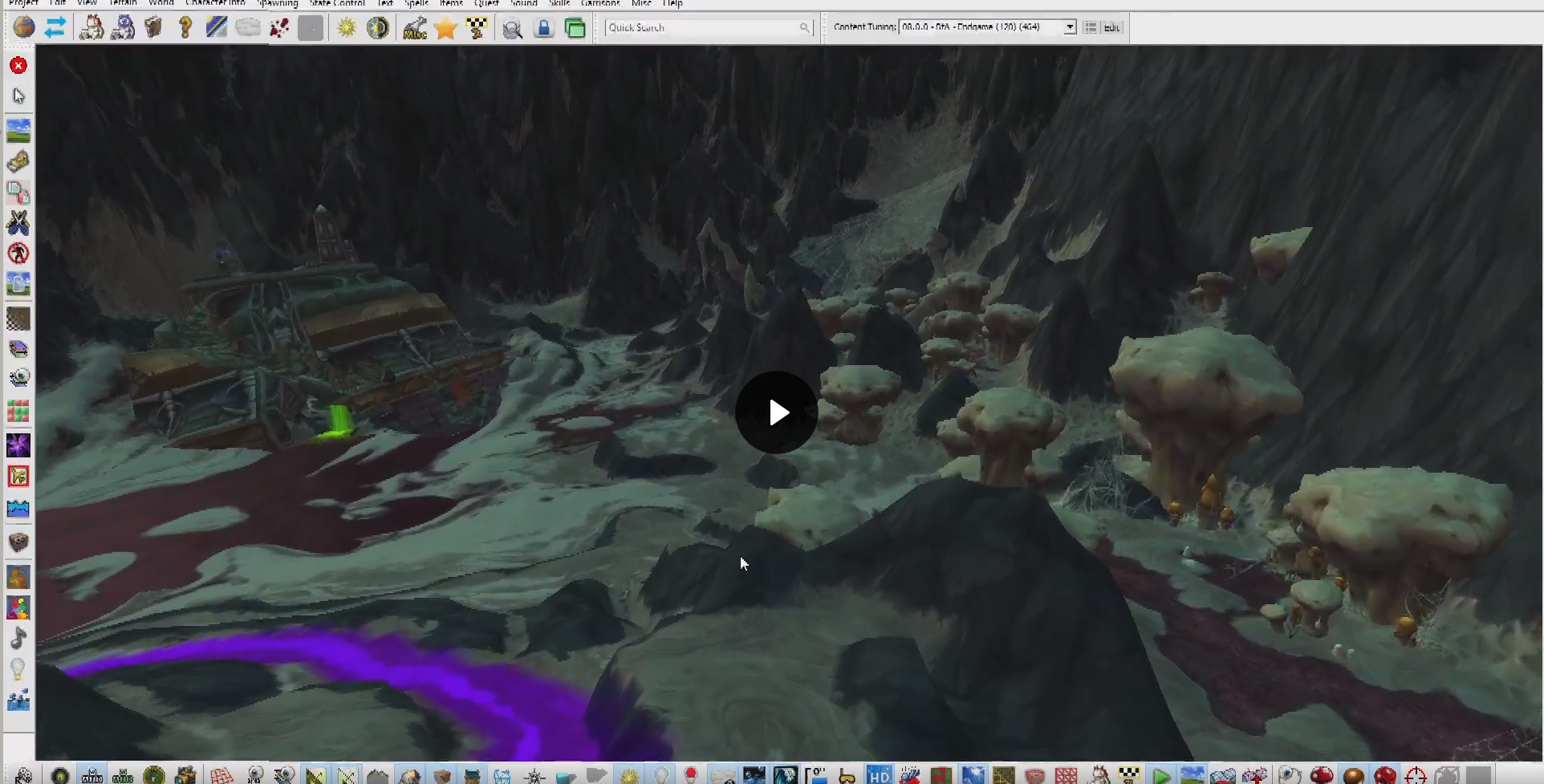Toggle the light bulb in bottom toolbar
This screenshot has height=784, width=1544.
(x=661, y=775)
